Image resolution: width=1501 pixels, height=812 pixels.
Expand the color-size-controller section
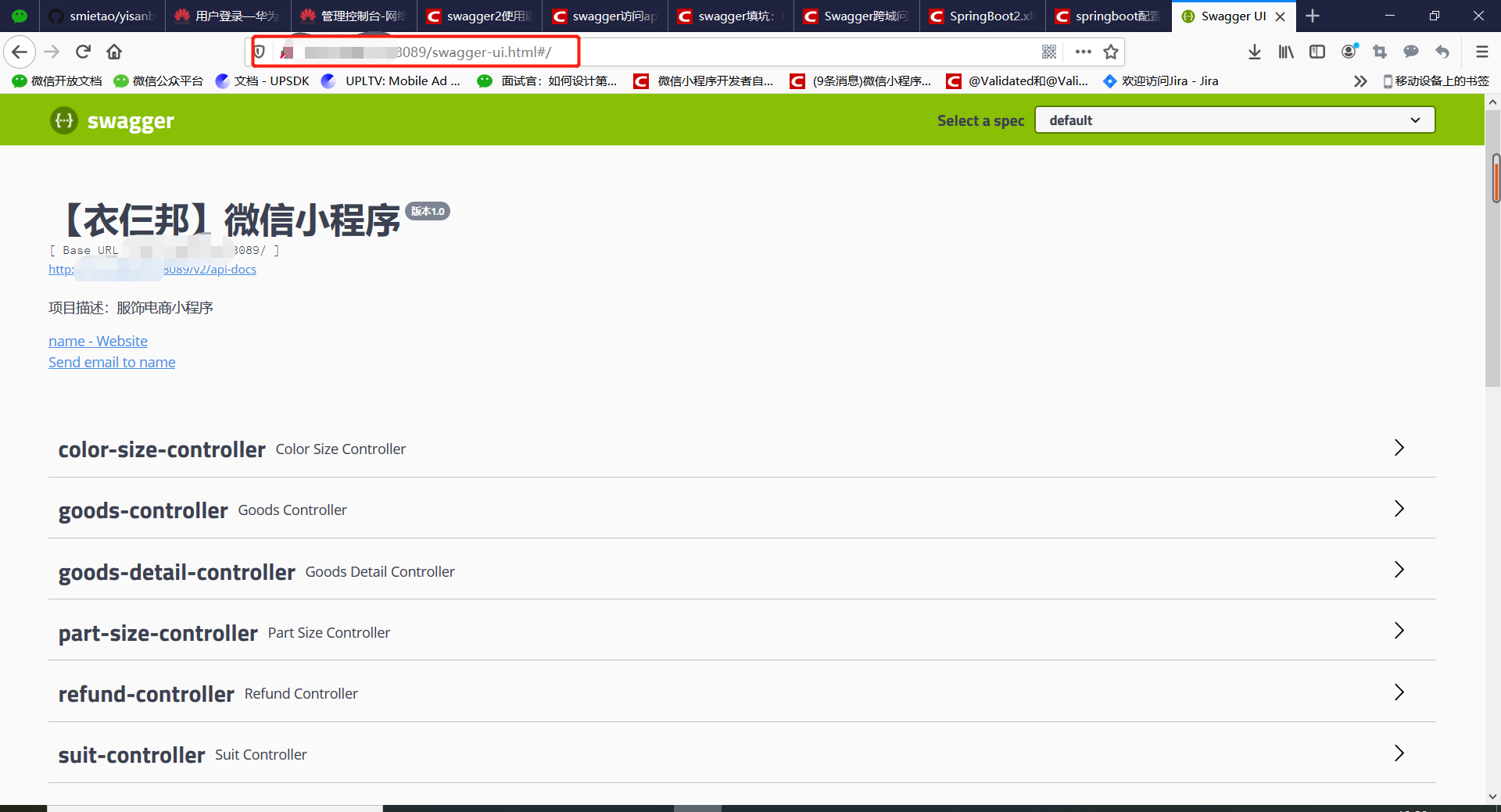(x=742, y=449)
